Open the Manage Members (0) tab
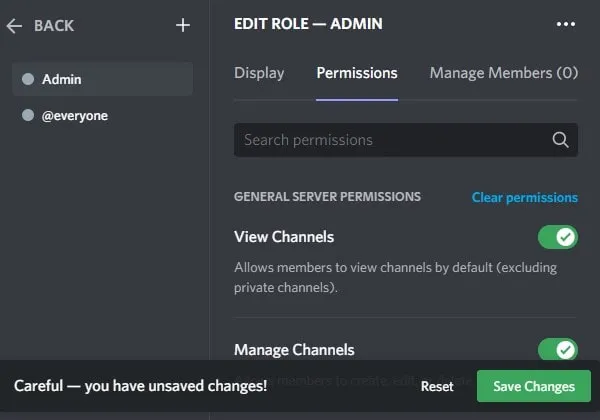Screen dimensions: 600x420 504,73
